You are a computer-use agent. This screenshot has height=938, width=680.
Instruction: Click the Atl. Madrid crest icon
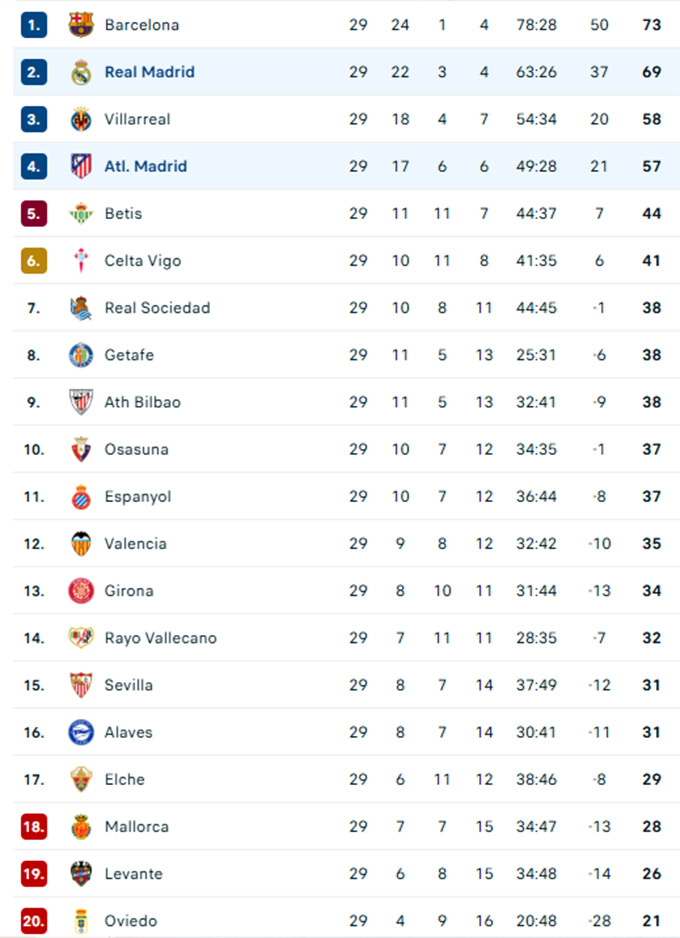click(81, 166)
